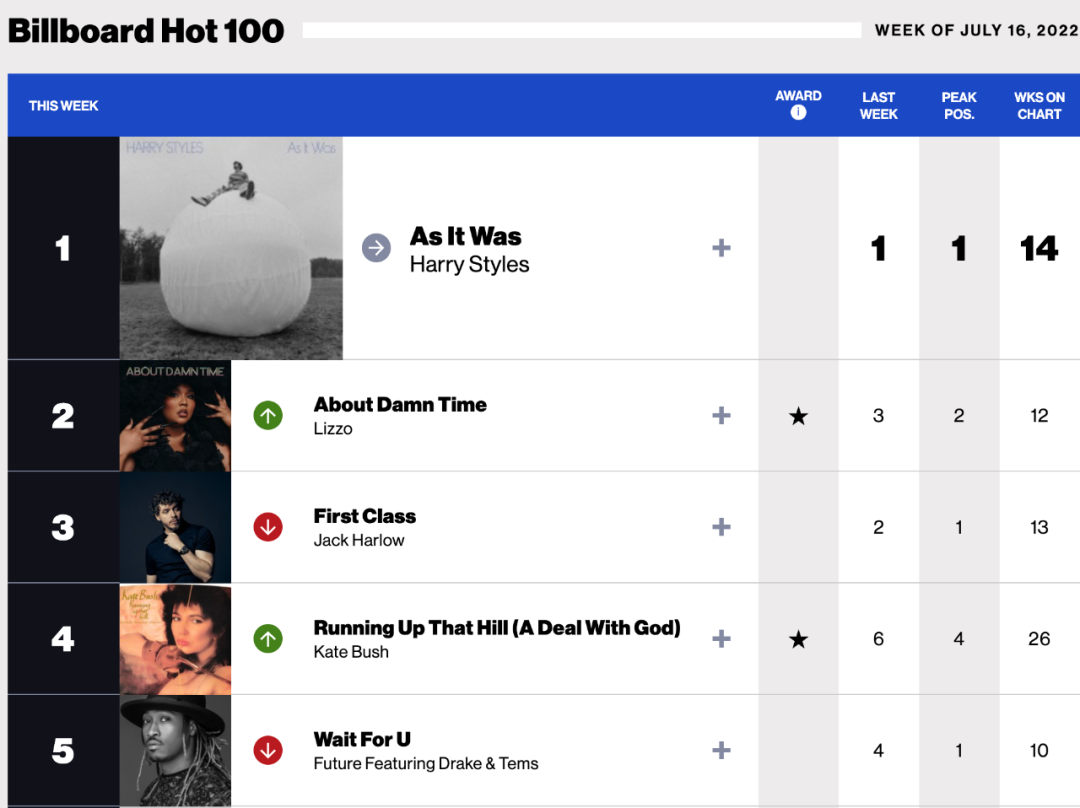Viewport: 1080px width, 808px height.
Task: Open Lizzo's About Damn Time cover art
Action: point(175,416)
